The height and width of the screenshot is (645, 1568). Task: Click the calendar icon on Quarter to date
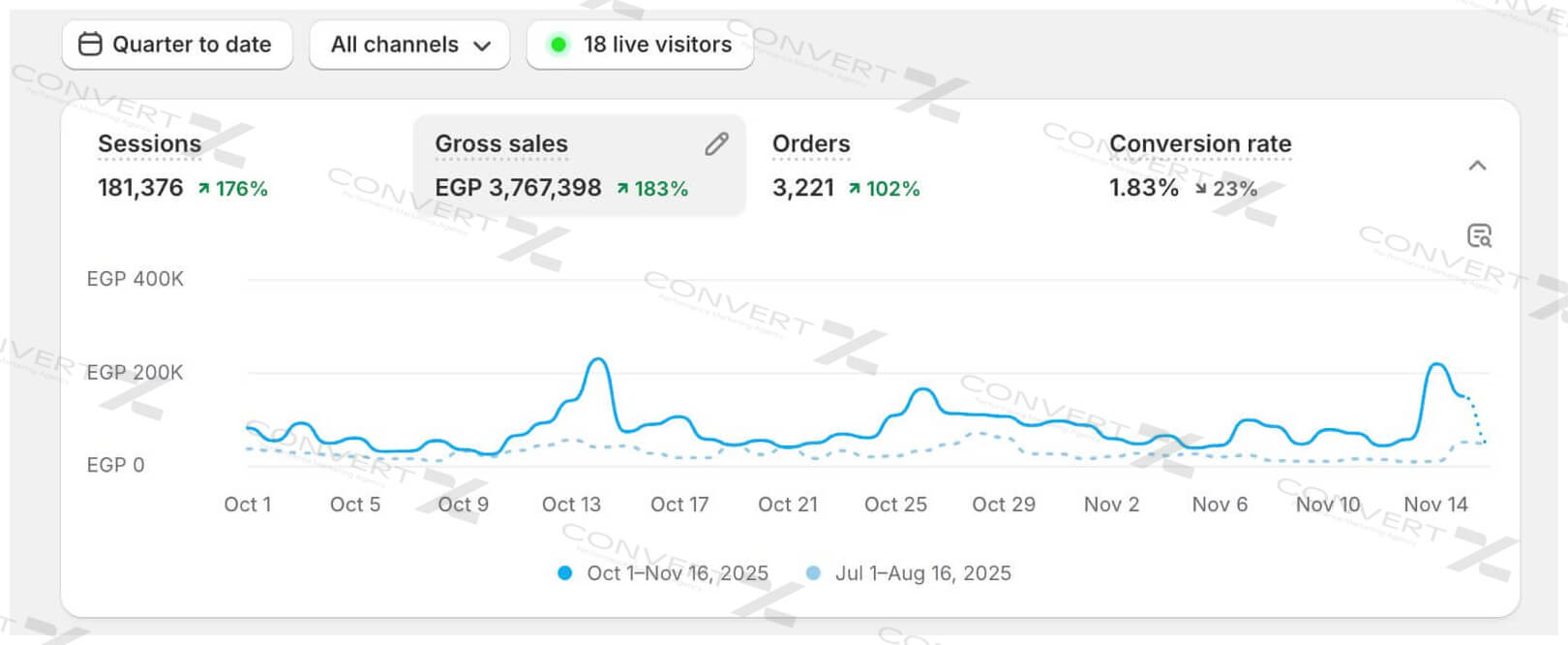[x=90, y=45]
